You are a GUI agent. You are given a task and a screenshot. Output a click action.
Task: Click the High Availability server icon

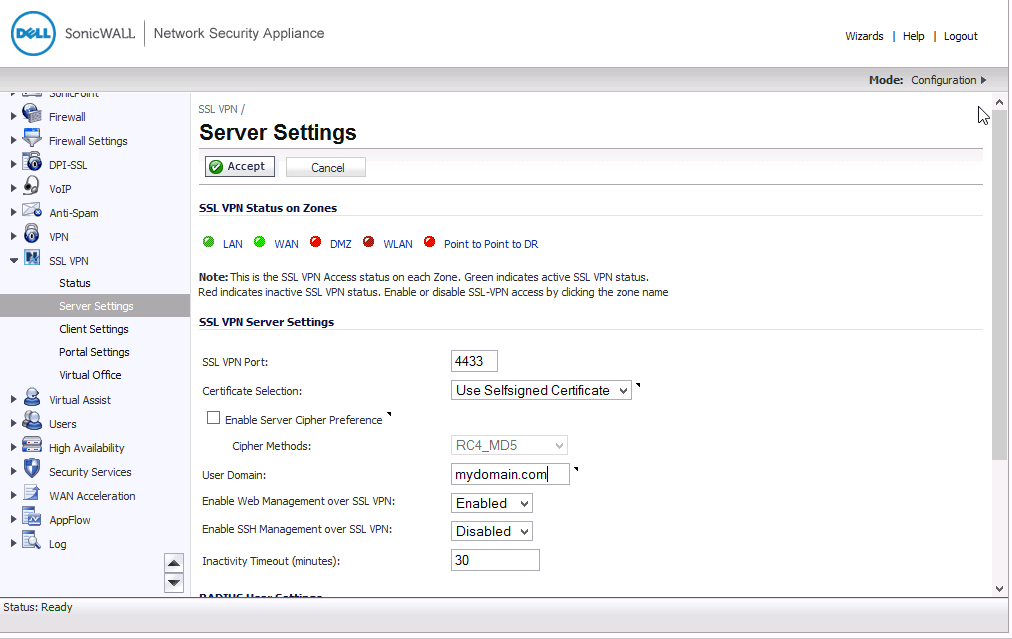[x=32, y=445]
